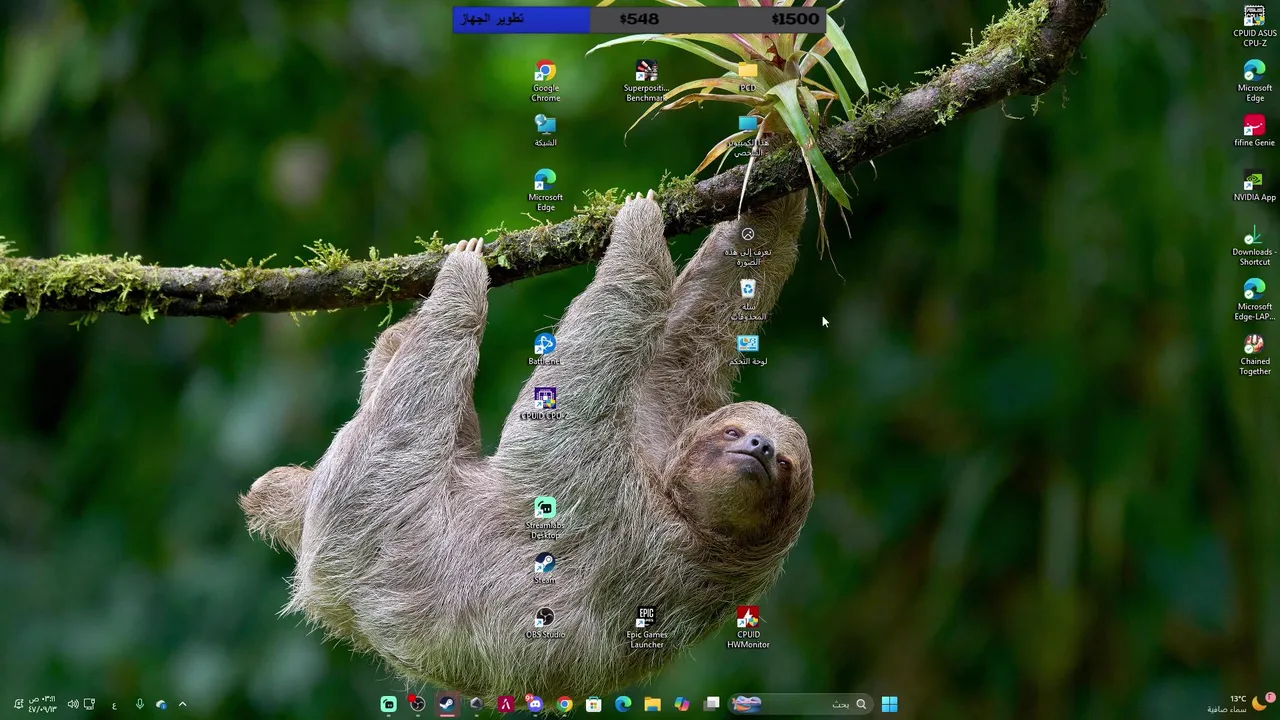1280x720 pixels.
Task: Open the taskbar clock and date
Action: (x=41, y=704)
